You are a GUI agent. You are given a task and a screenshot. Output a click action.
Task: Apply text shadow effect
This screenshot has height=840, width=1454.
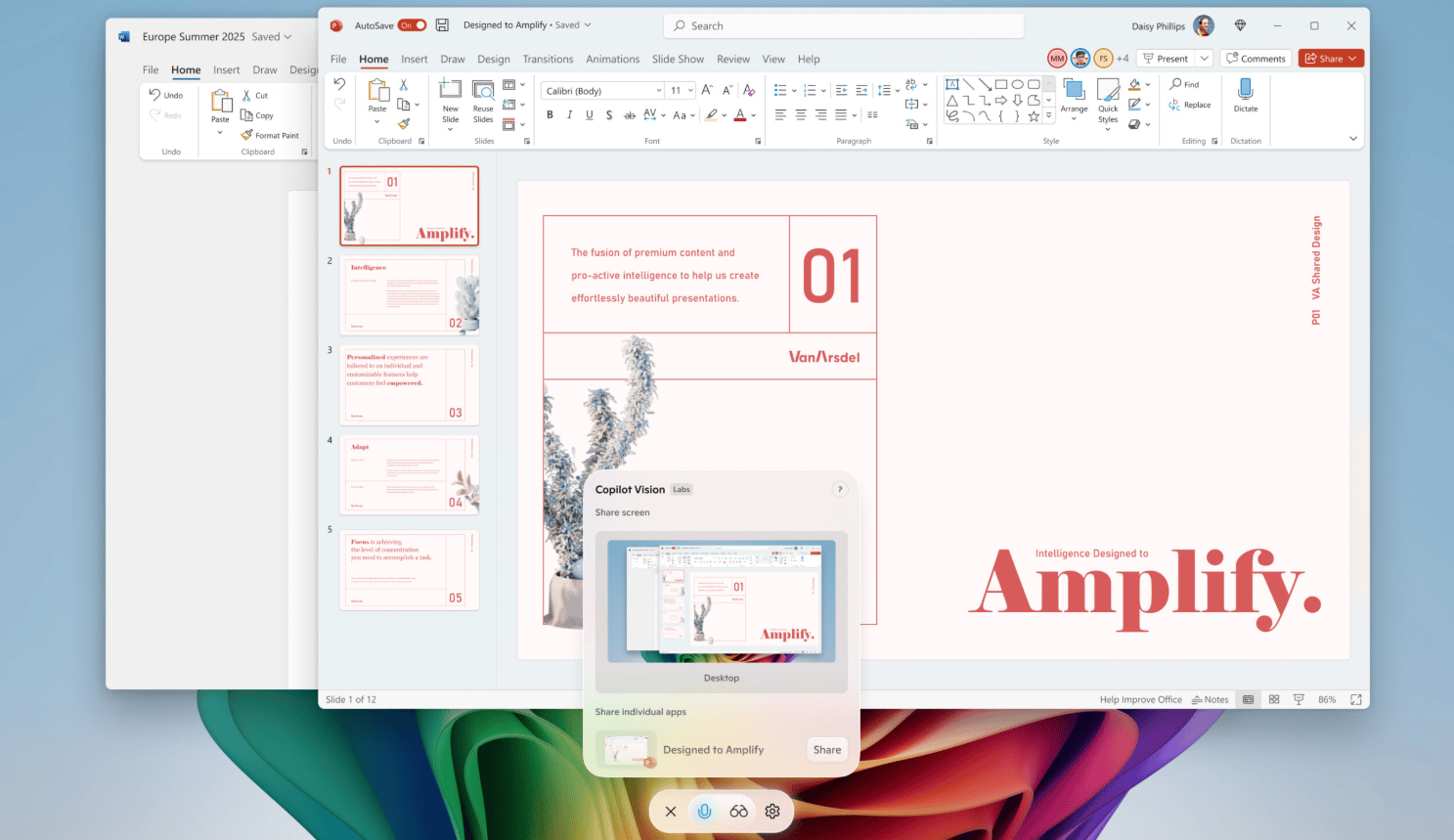click(x=609, y=115)
